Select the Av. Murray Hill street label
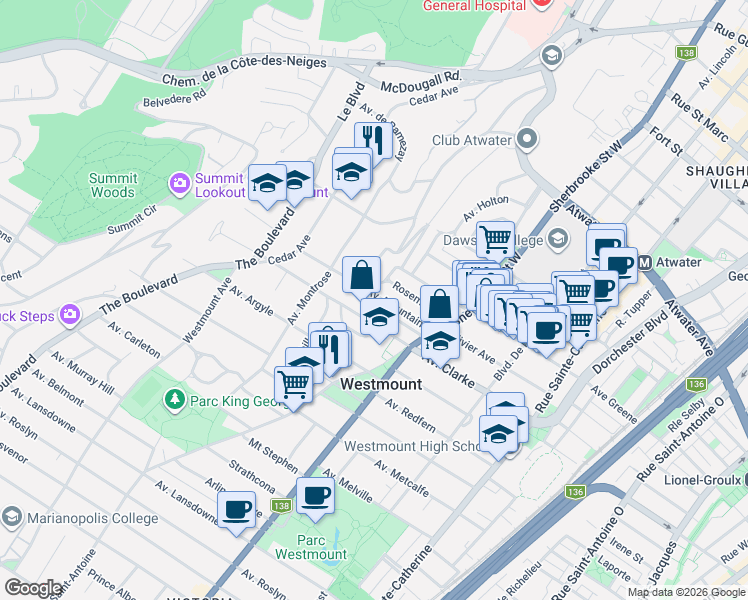The height and width of the screenshot is (600, 748). (x=83, y=373)
